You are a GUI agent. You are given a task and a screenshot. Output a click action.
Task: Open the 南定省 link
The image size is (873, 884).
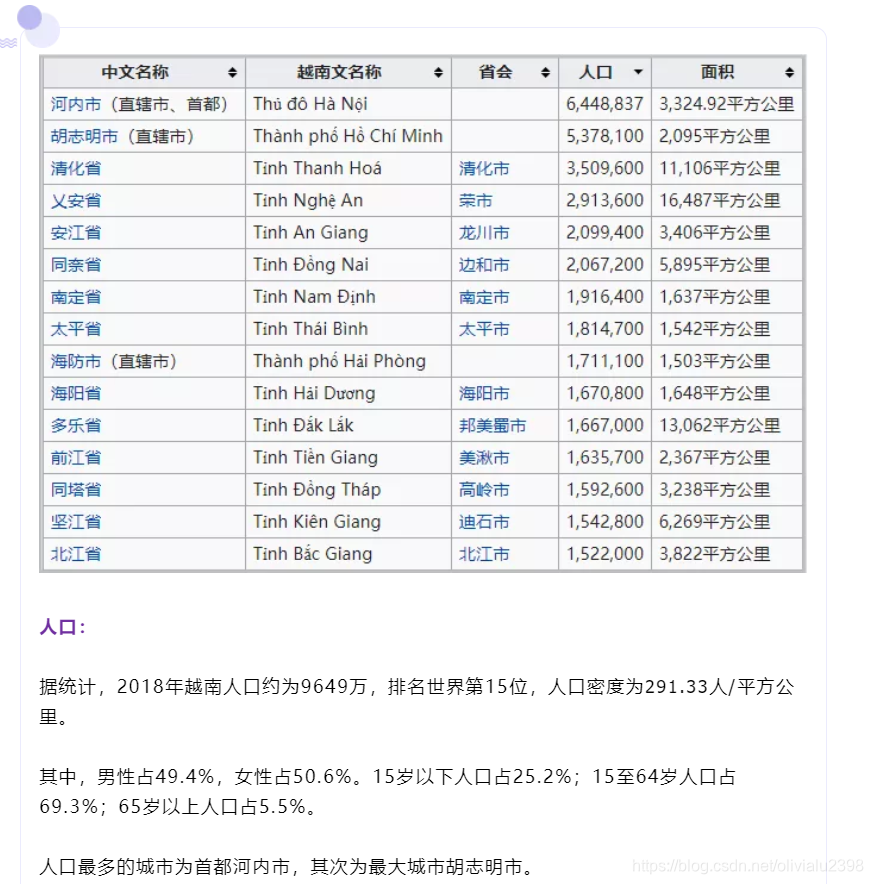click(76, 297)
